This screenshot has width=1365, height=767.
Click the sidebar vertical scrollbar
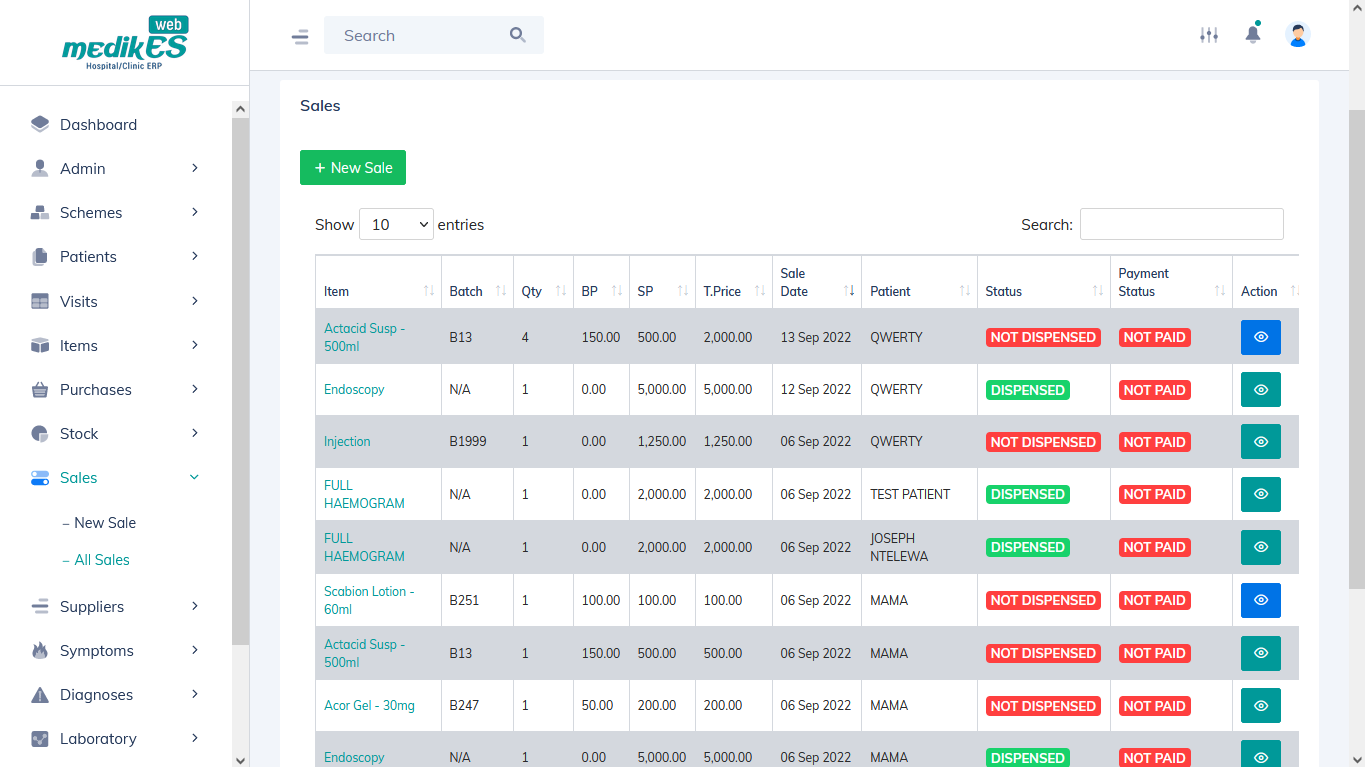click(240, 380)
